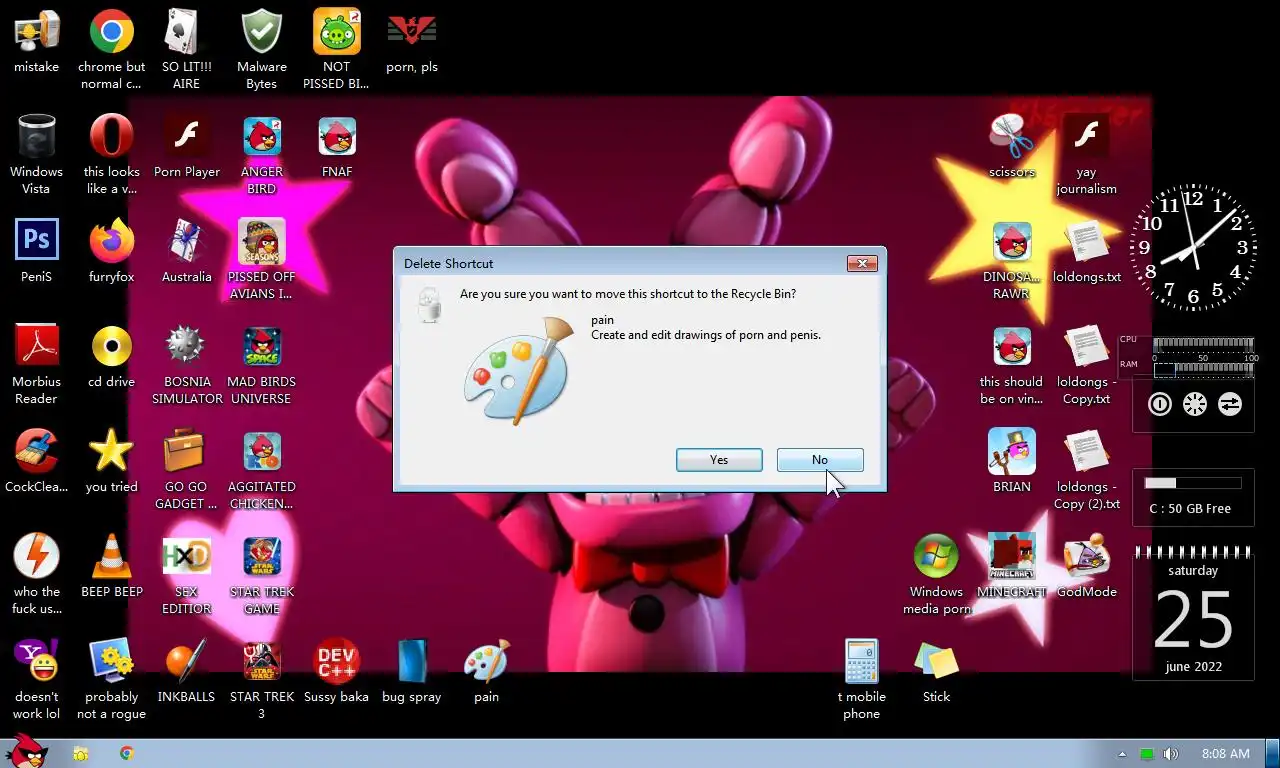Select the Photoshop 'Ps' icon
The height and width of the screenshot is (768, 1280).
click(36, 251)
